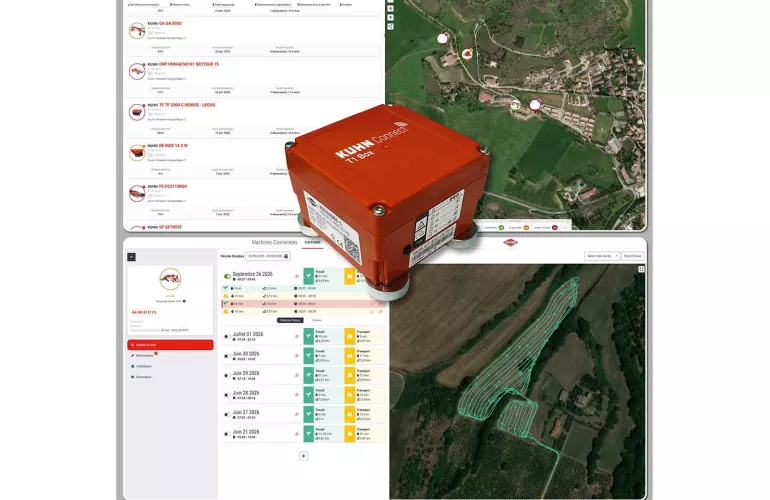Image resolution: width=770 pixels, height=500 pixels.
Task: Click the dark back button above machine card
Action: point(131,257)
